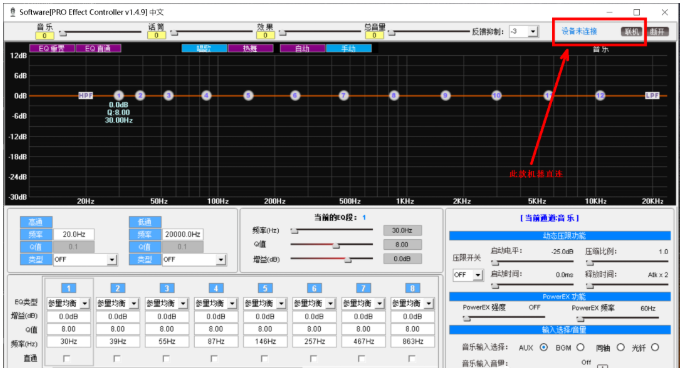Select EQ node 2 on the graph
Screen dimensions: 683x368
pos(140,95)
